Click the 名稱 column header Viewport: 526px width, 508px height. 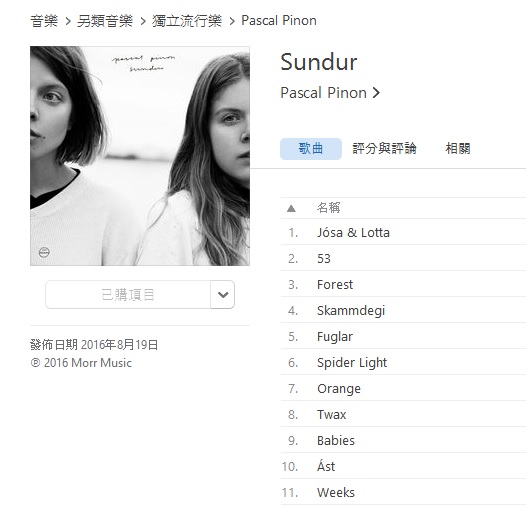click(328, 208)
